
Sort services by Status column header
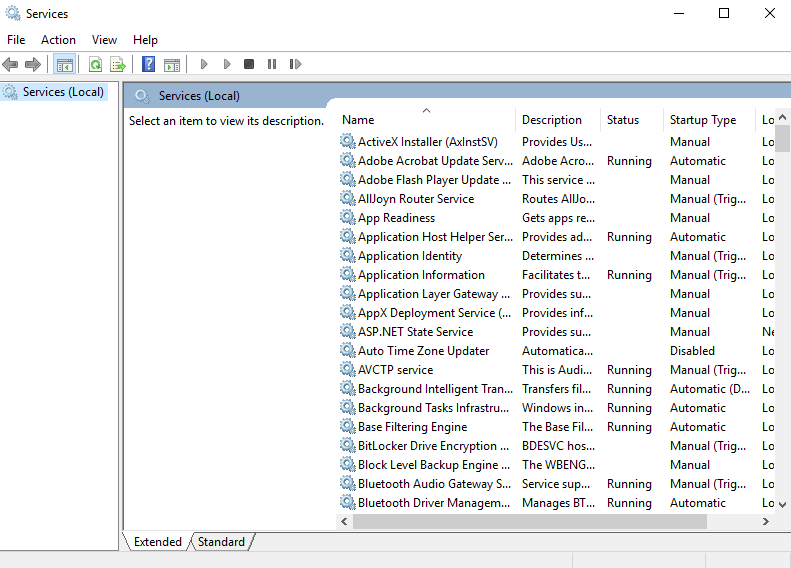click(x=623, y=120)
